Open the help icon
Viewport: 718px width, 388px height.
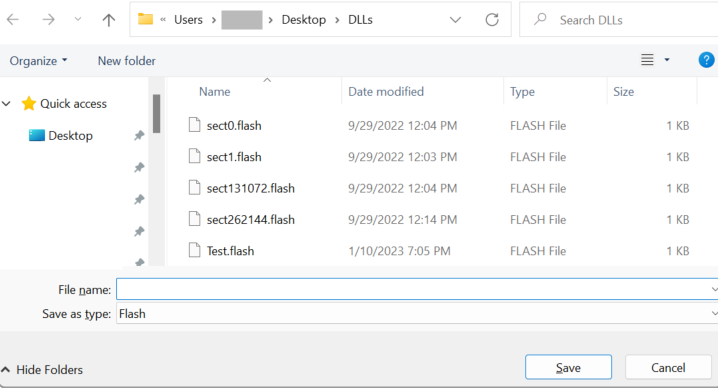(x=706, y=60)
